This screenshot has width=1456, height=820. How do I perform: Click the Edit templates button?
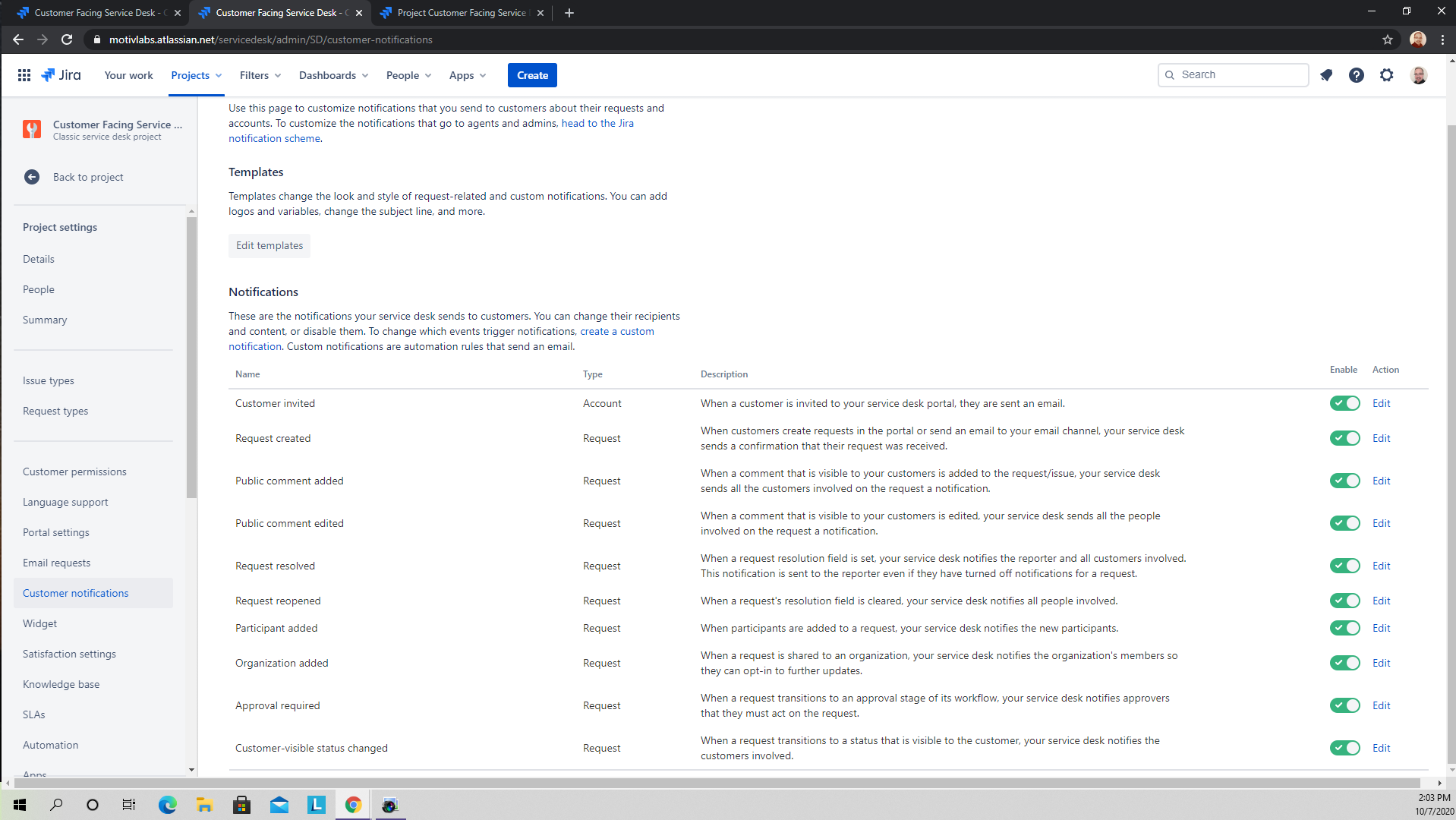pos(269,245)
